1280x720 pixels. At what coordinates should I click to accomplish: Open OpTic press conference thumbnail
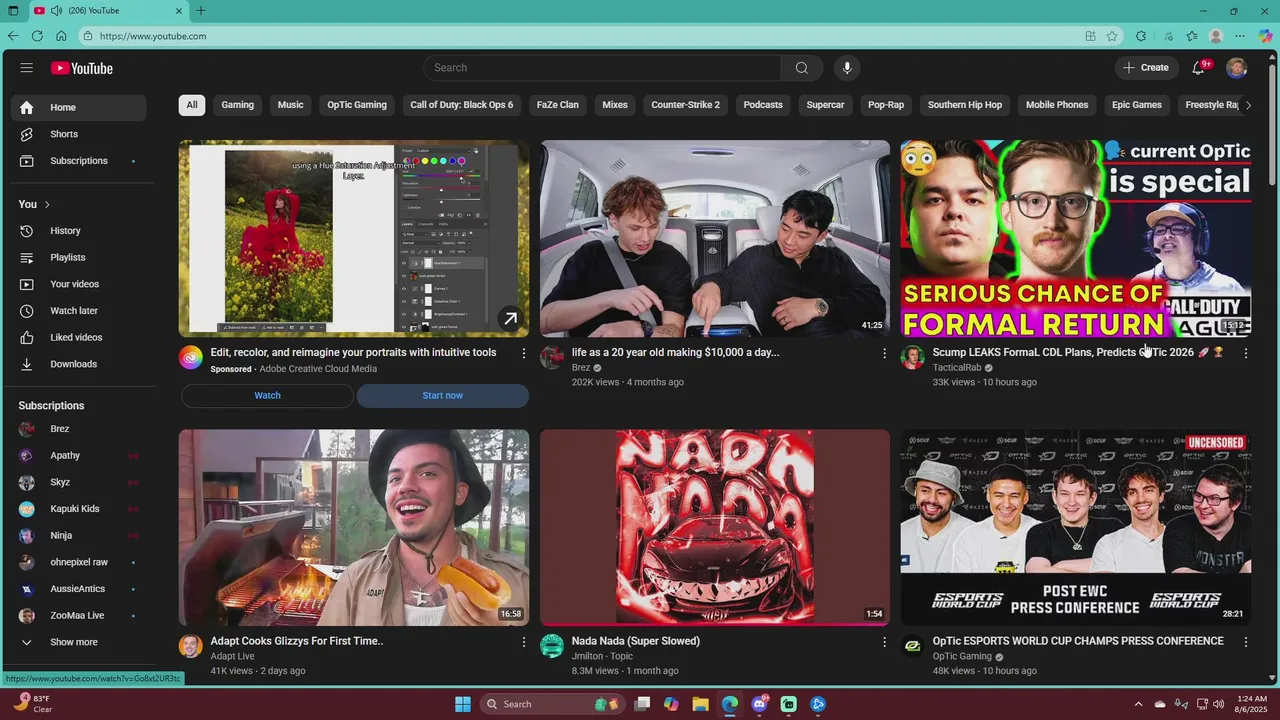click(x=1076, y=528)
